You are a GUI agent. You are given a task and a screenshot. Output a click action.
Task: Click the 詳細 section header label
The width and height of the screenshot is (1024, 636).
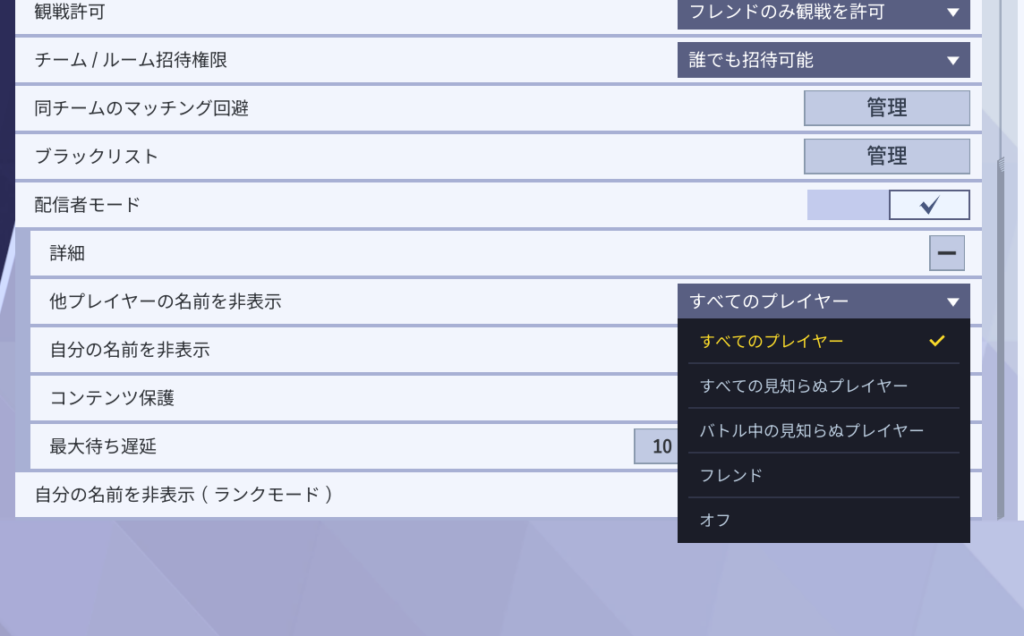point(68,253)
